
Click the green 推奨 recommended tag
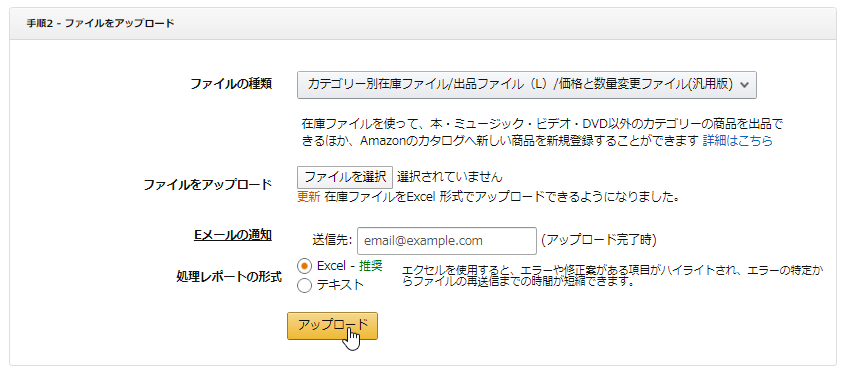coord(371,266)
